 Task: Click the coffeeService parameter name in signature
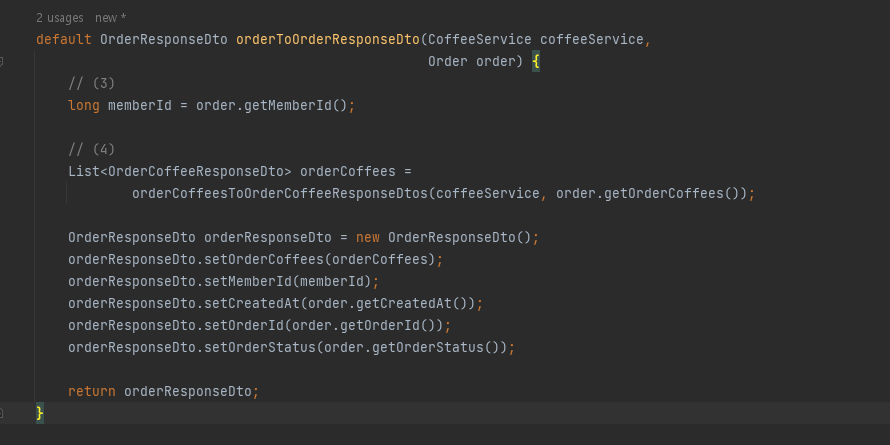tap(591, 40)
